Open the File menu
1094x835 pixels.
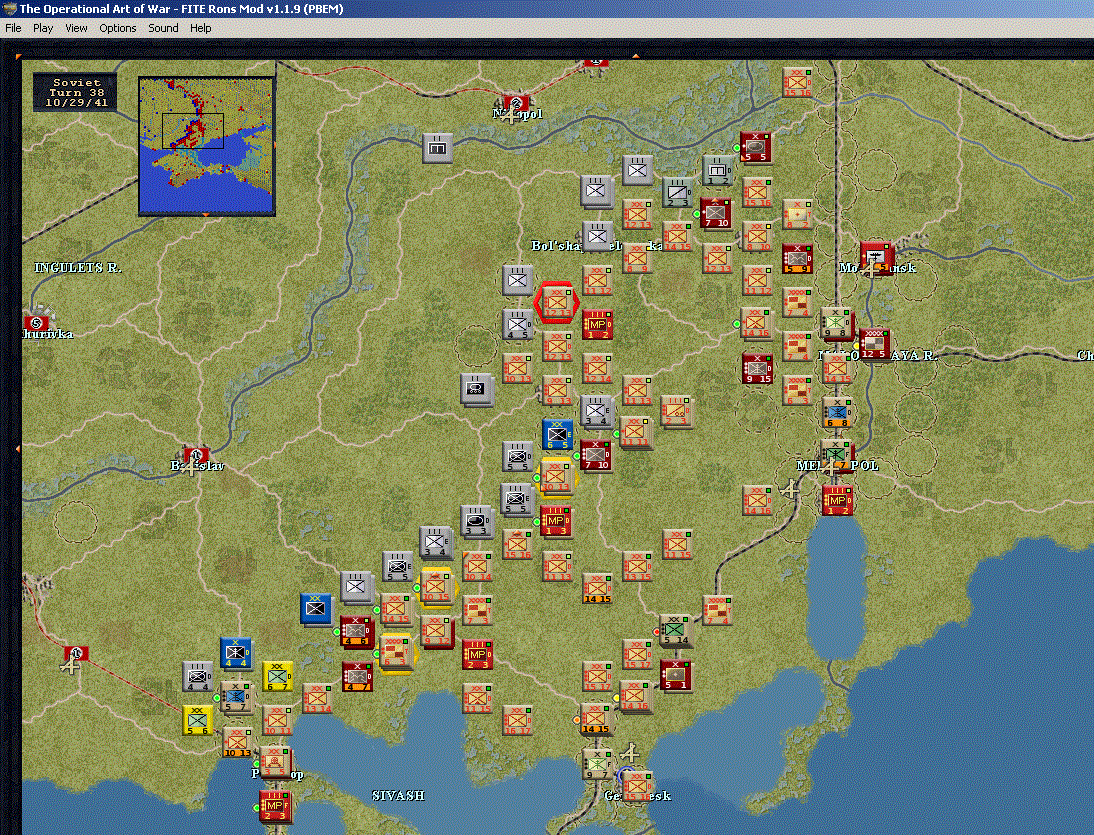13,28
